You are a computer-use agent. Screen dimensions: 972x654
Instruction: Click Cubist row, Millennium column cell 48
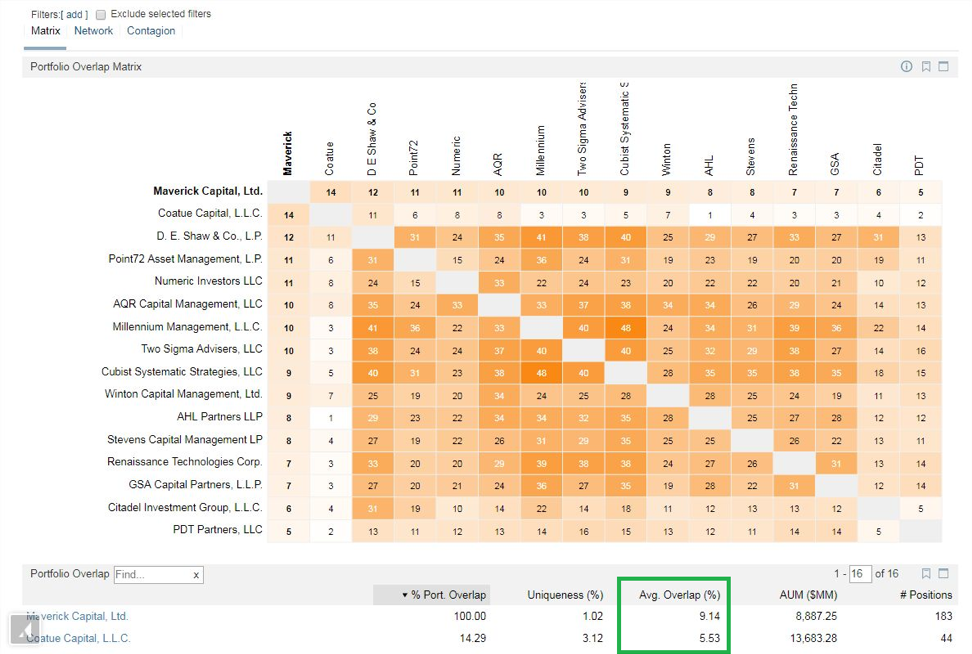tap(541, 373)
